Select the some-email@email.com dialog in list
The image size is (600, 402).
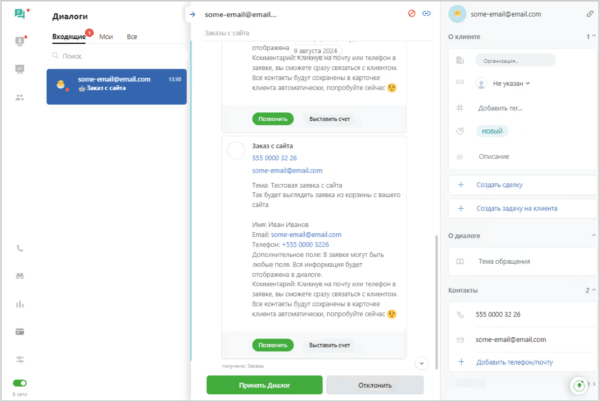pyautogui.click(x=117, y=87)
